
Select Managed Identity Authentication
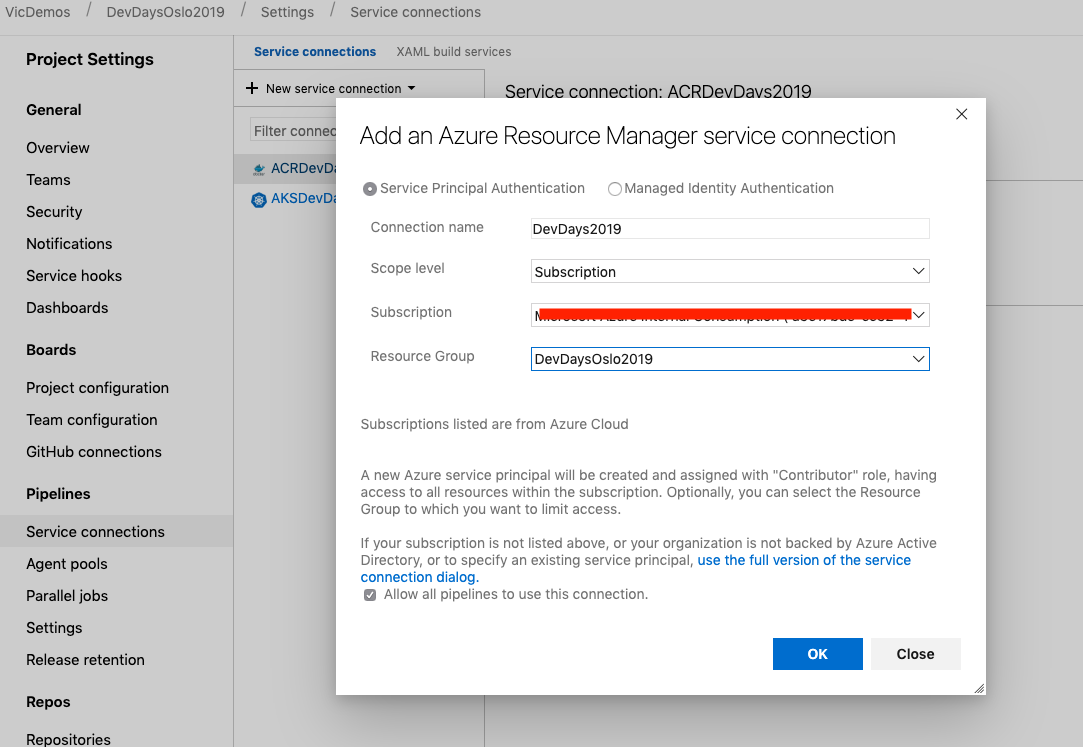[615, 188]
